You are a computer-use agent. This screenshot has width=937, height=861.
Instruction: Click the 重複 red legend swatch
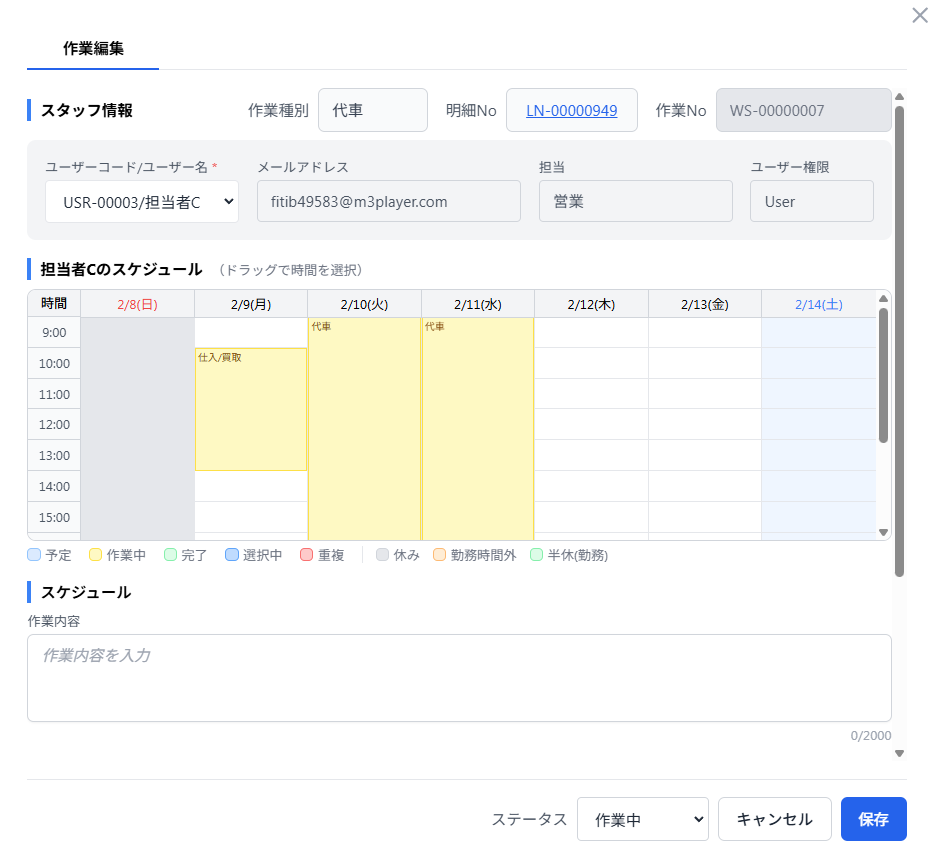click(x=307, y=555)
